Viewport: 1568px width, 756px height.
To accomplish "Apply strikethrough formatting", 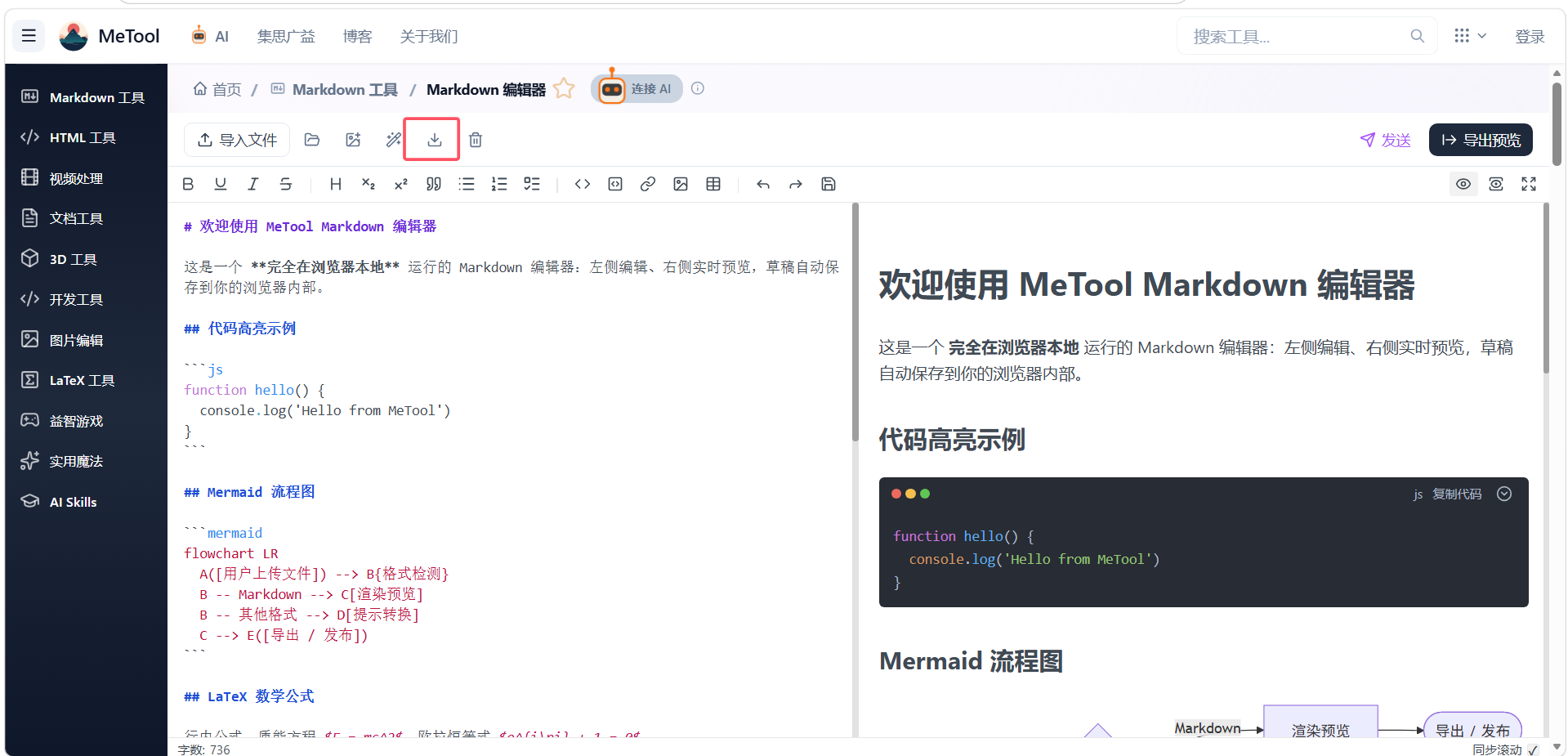I will point(286,184).
